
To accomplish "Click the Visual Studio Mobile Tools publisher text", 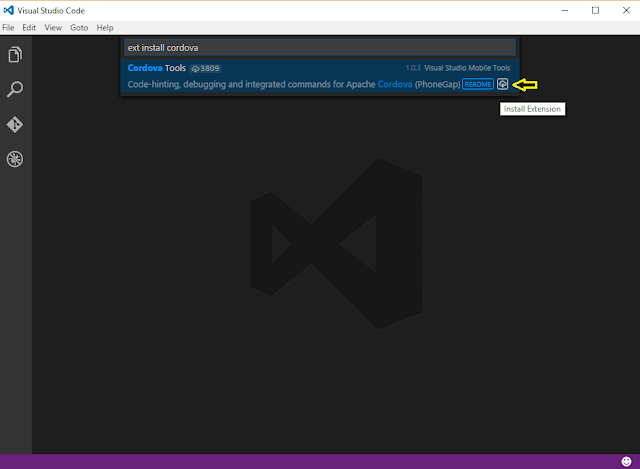I will [467, 68].
